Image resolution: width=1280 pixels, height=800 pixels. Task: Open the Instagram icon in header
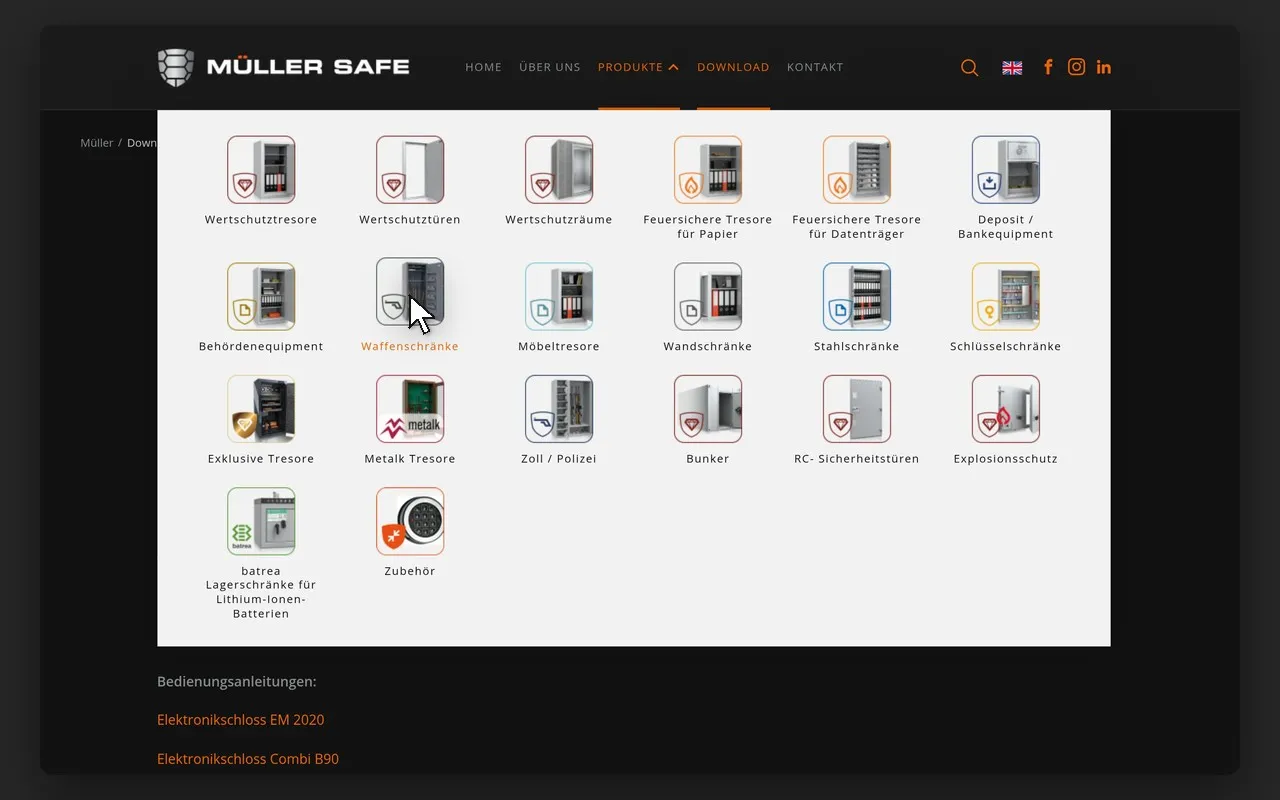(x=1076, y=67)
